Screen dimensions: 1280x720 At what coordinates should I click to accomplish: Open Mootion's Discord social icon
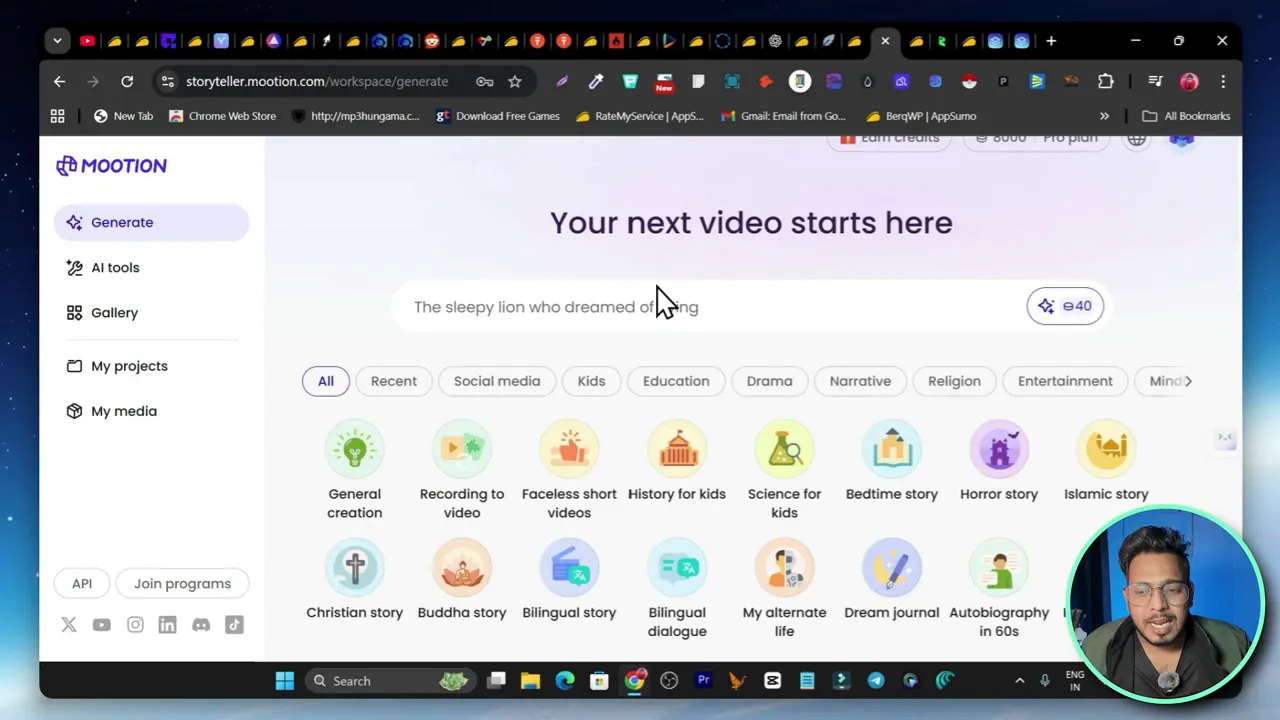[x=201, y=624]
